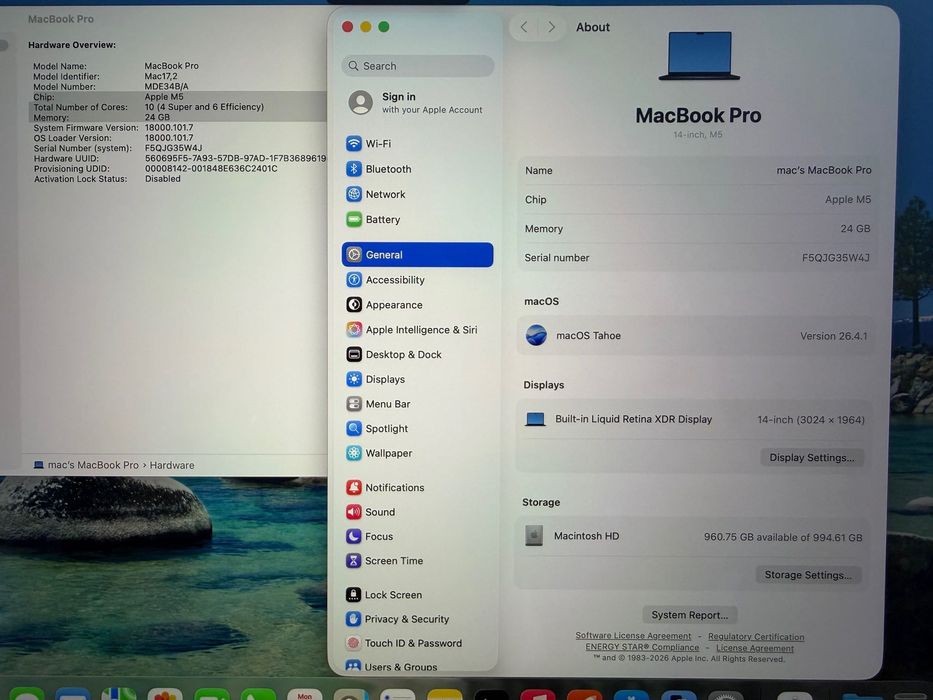Select the Sound label in the sidebar

(380, 512)
